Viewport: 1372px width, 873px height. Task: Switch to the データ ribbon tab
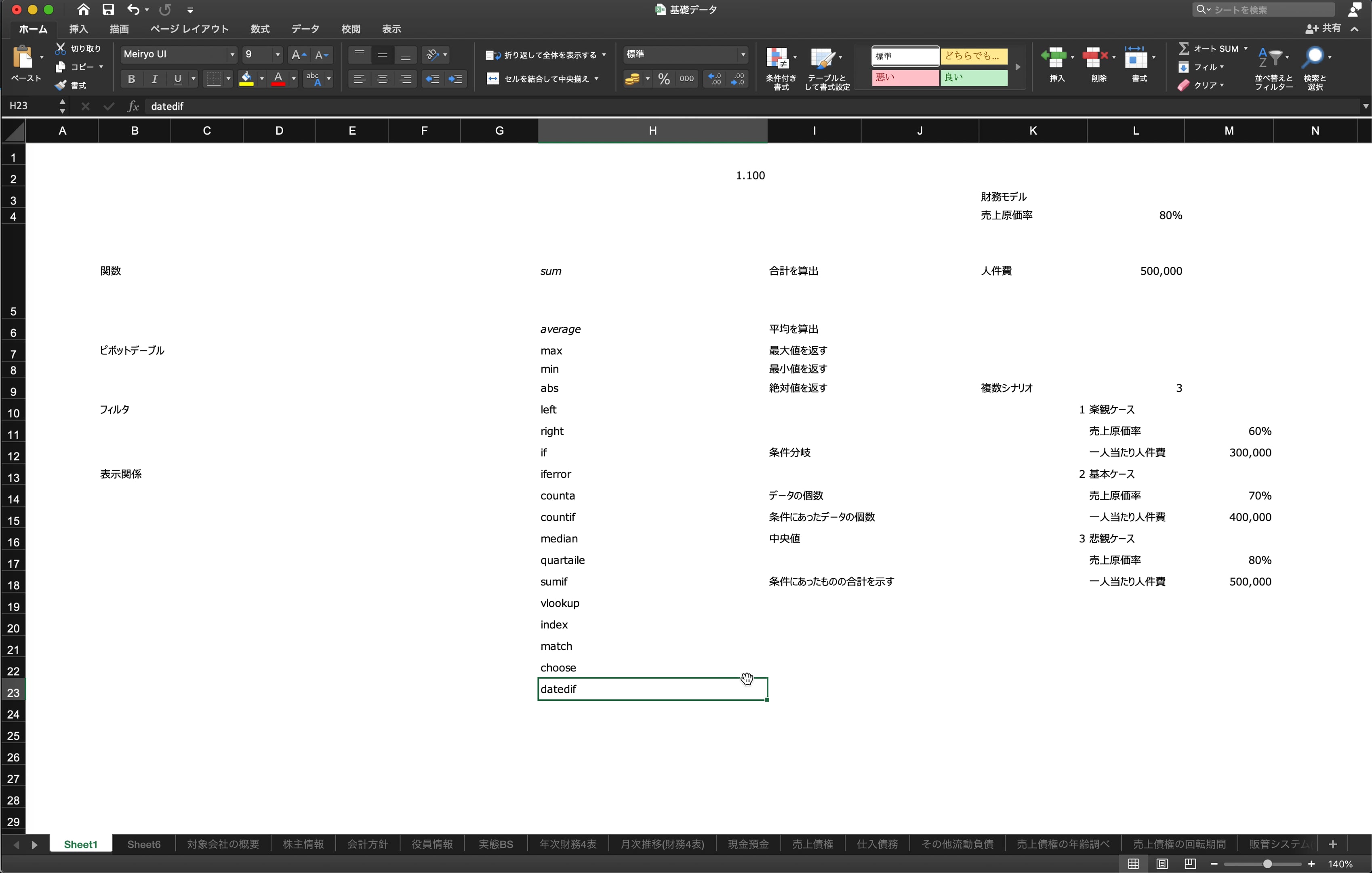(305, 29)
